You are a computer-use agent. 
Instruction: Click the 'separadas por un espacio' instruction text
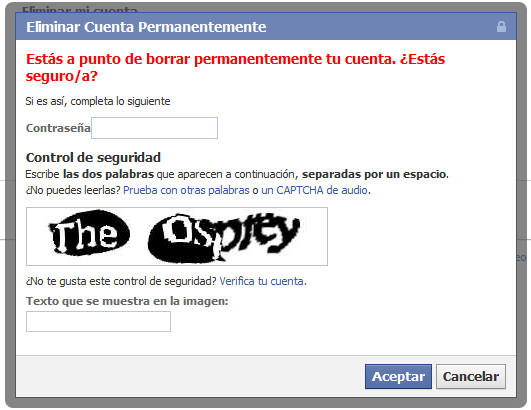(374, 174)
